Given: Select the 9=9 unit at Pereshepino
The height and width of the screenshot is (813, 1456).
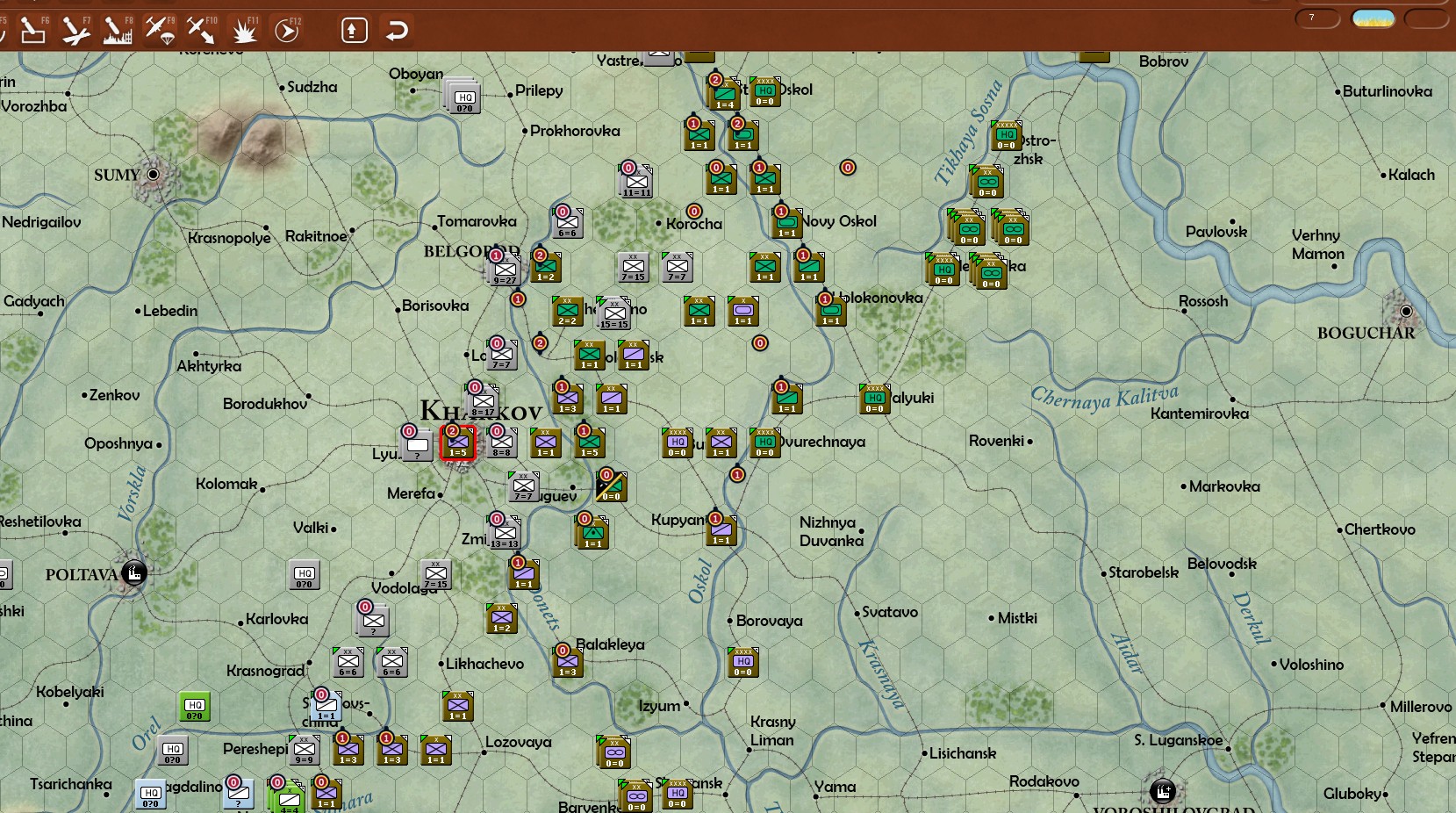Looking at the screenshot, I should tap(305, 749).
